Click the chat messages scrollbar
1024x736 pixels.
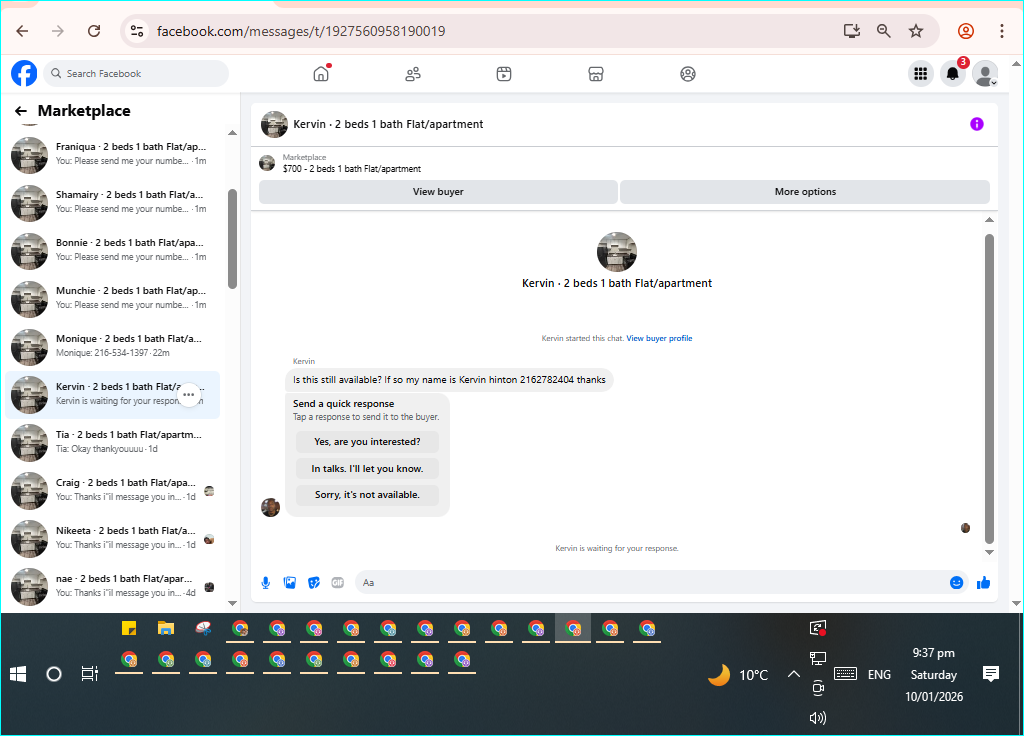point(989,389)
